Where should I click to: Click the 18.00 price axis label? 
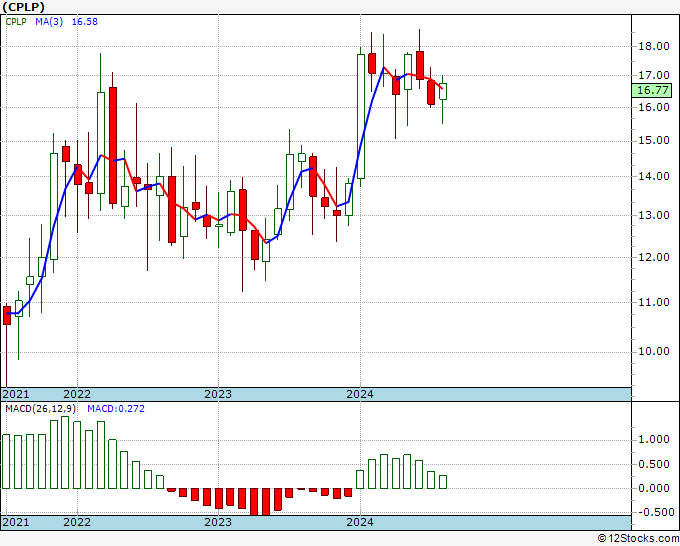654,46
